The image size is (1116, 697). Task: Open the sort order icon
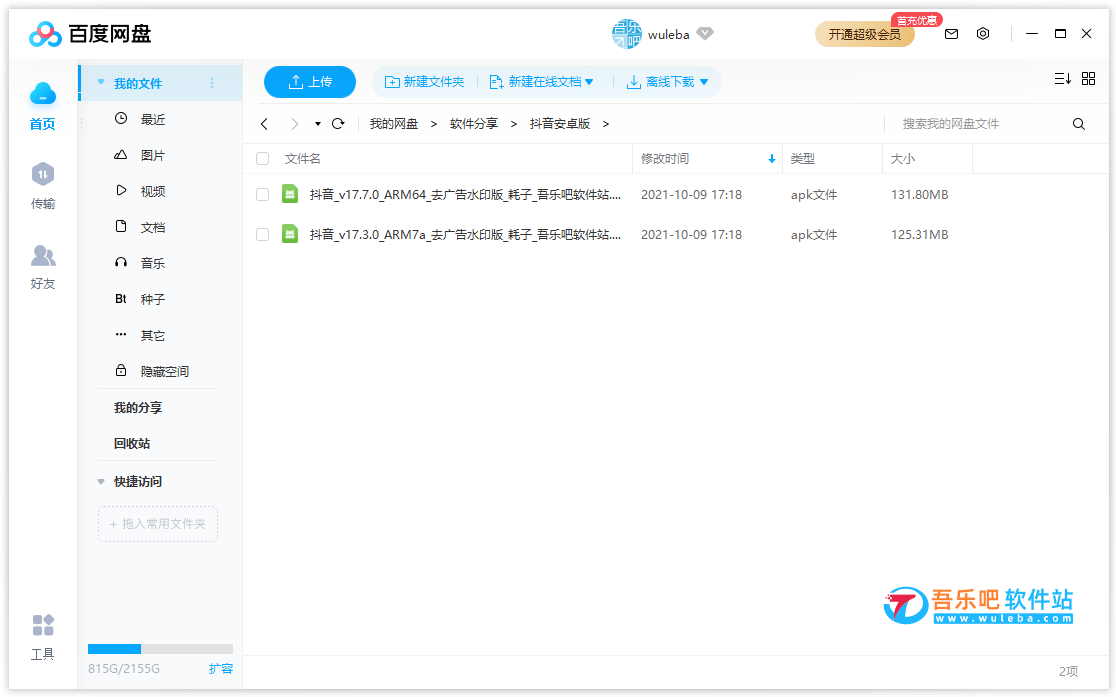(1063, 78)
